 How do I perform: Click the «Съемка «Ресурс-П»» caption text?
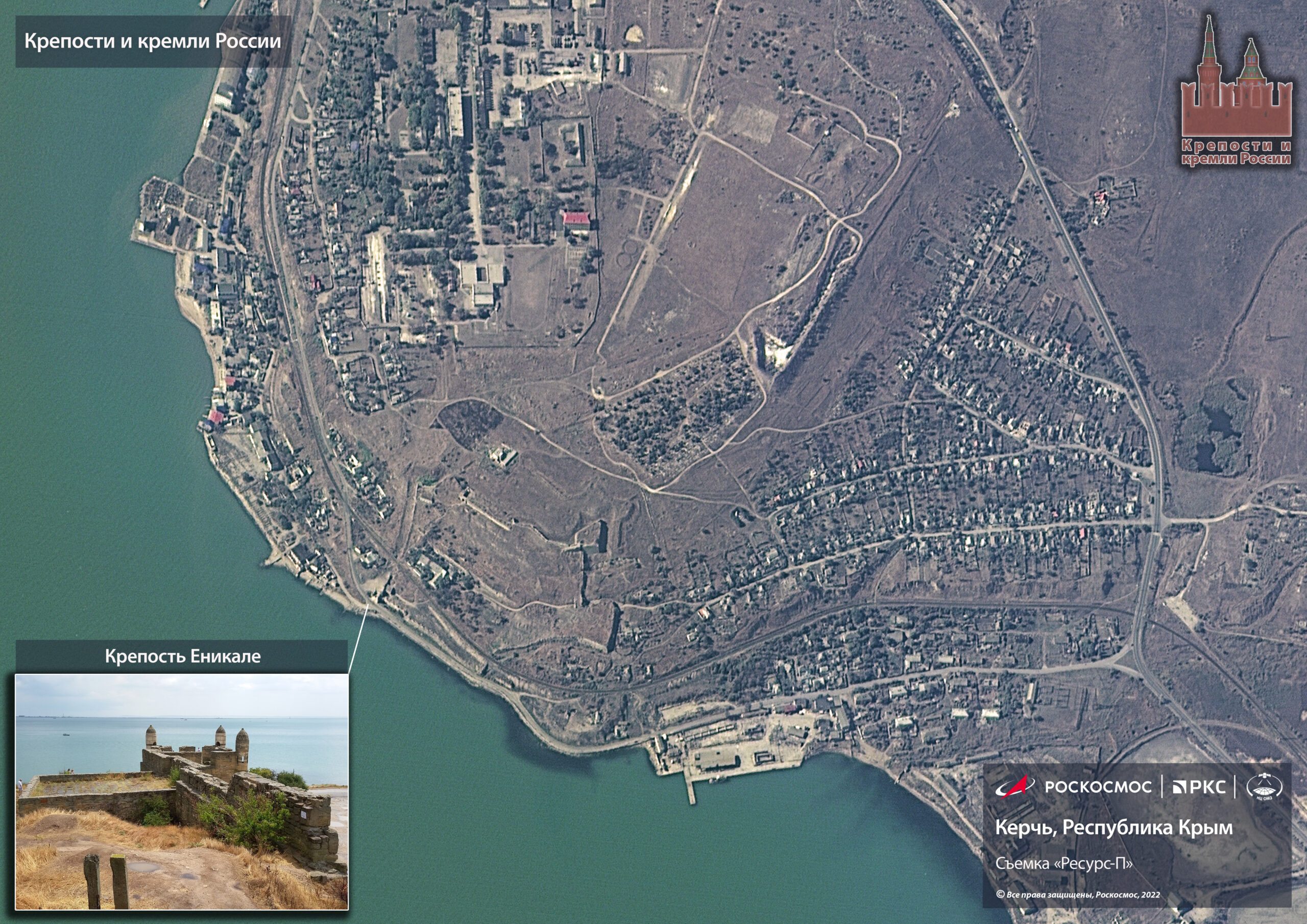pyautogui.click(x=1064, y=864)
